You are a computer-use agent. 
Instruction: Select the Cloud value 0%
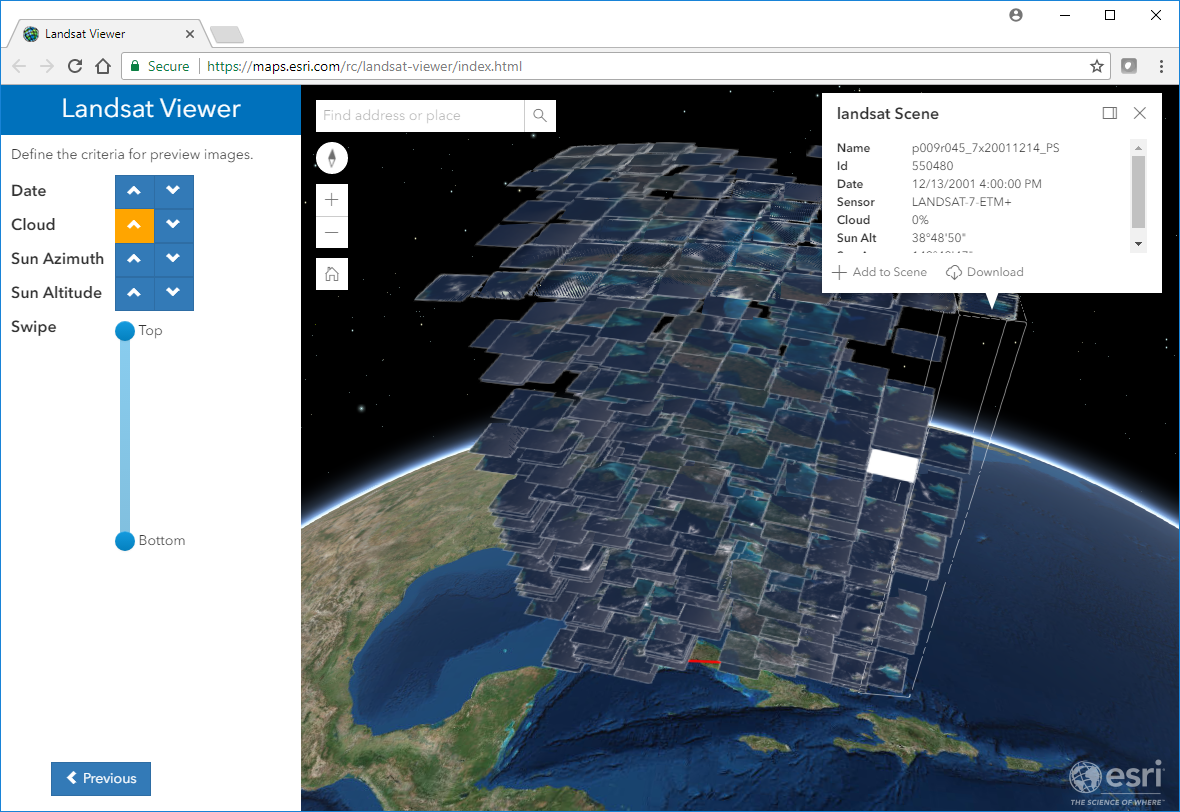(920, 220)
